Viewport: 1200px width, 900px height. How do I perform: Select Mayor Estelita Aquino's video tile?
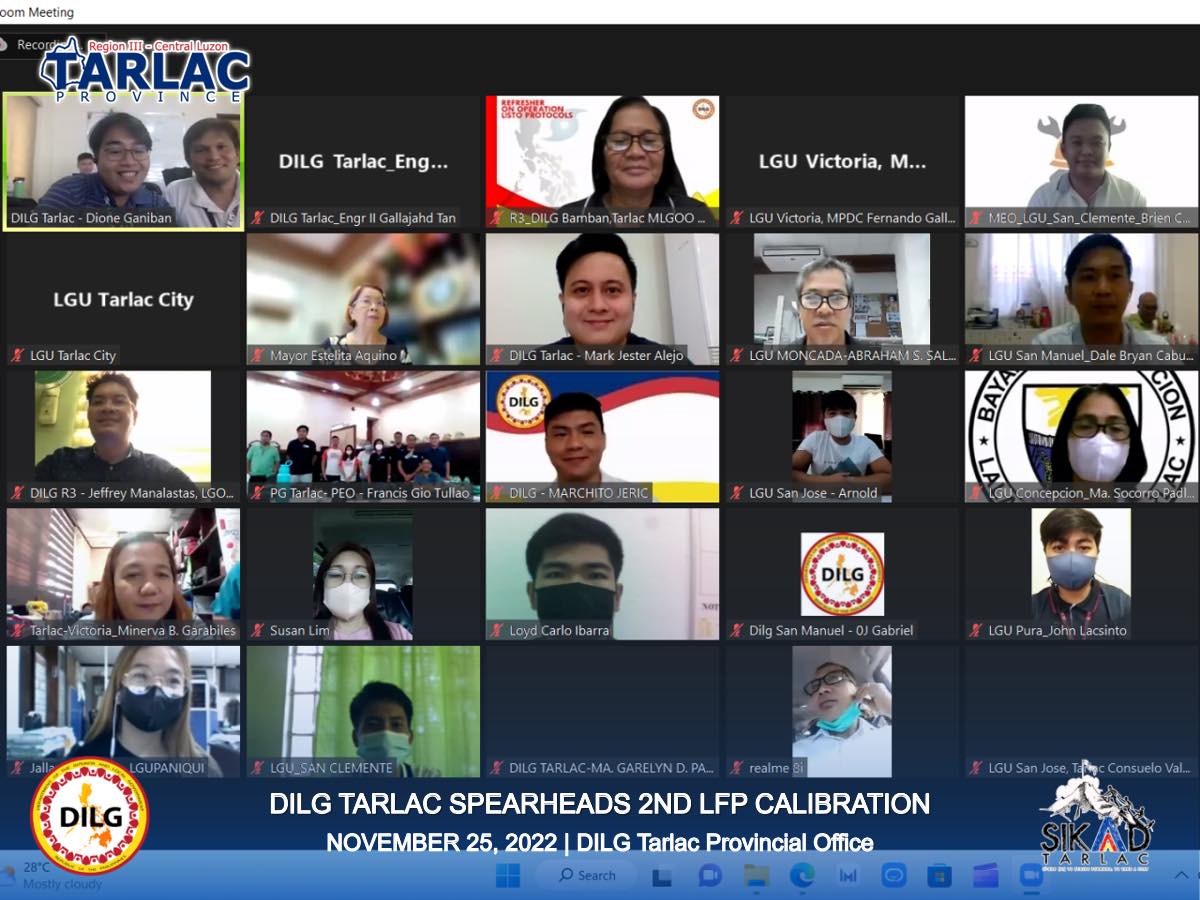(363, 299)
